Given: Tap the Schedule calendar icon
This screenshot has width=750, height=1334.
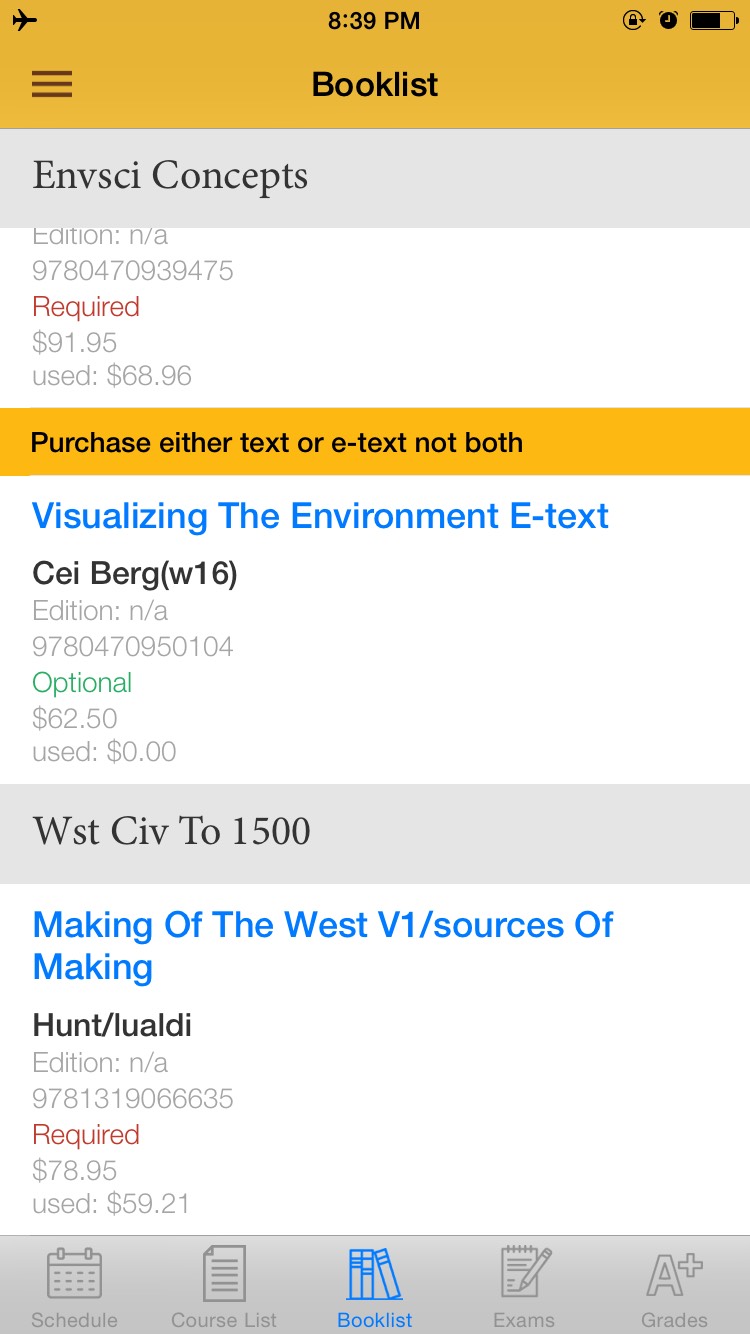Looking at the screenshot, I should point(75,1273).
